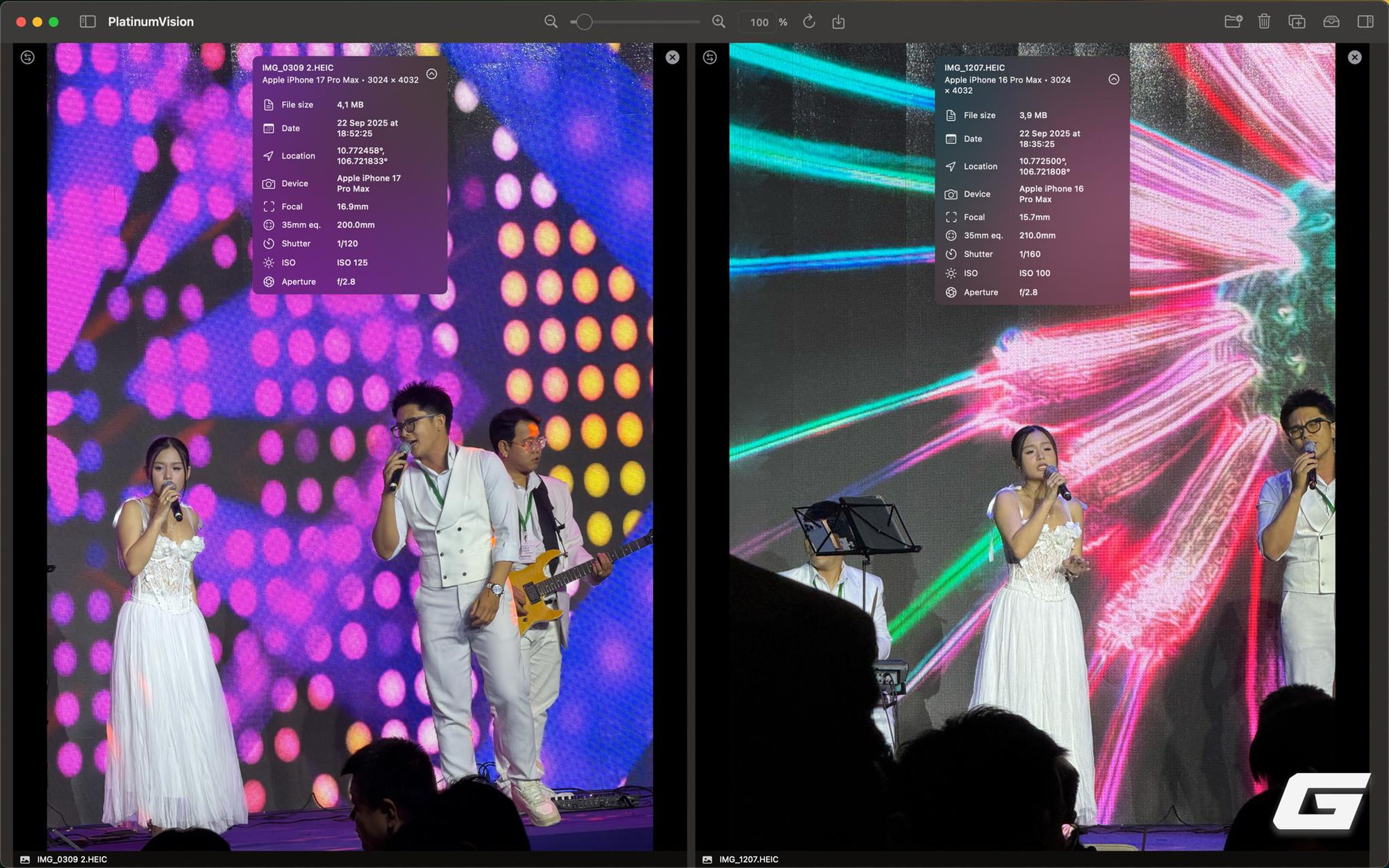Click IMG_0309 2.HEIC filename in bottom bar
This screenshot has width=1389, height=868.
point(72,859)
